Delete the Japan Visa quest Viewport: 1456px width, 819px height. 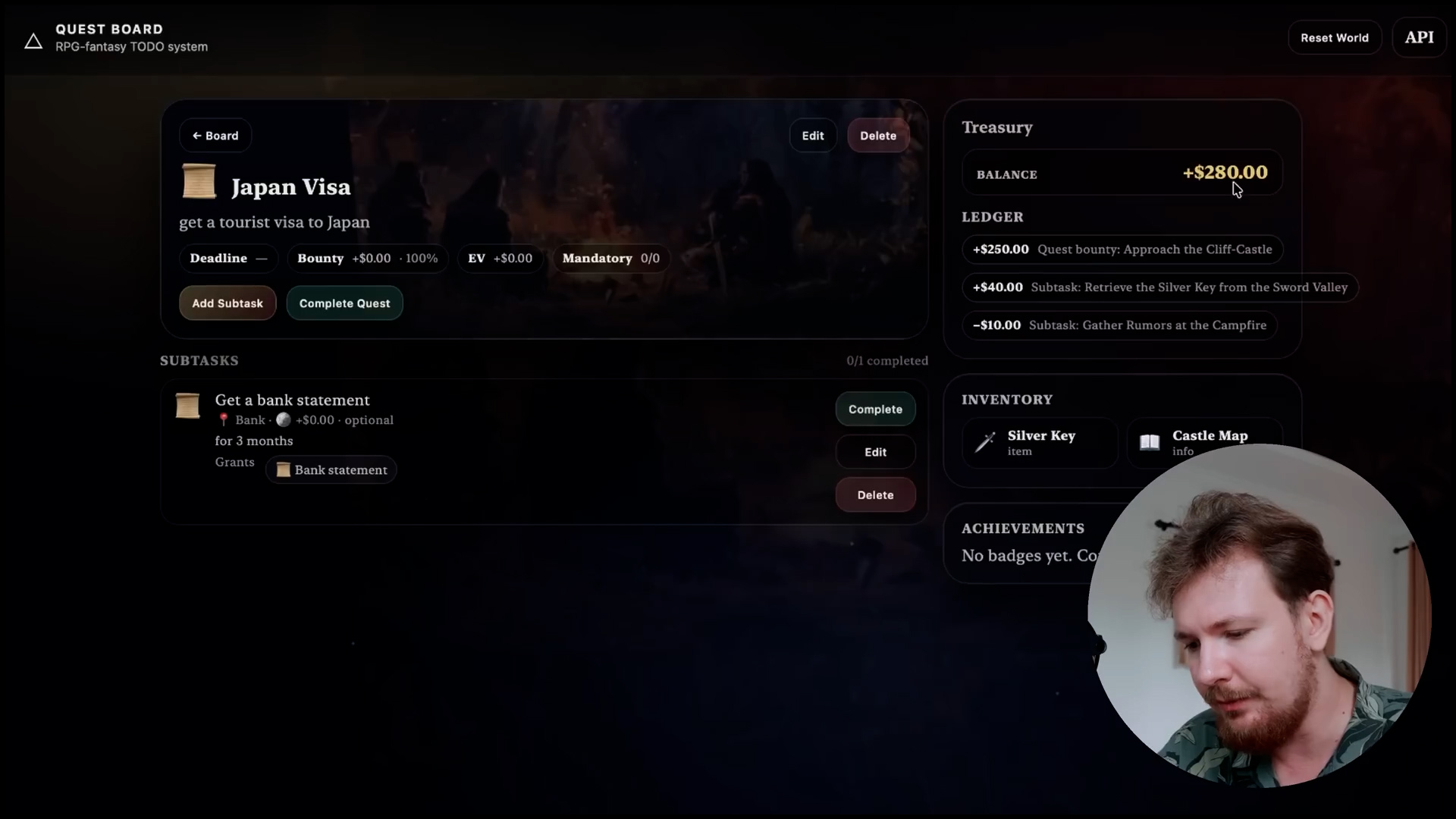tap(878, 136)
